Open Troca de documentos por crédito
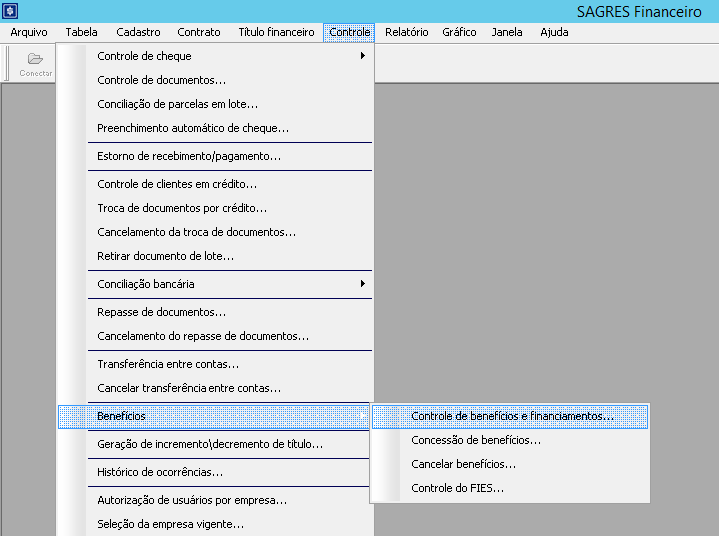719x536 pixels. (181, 208)
